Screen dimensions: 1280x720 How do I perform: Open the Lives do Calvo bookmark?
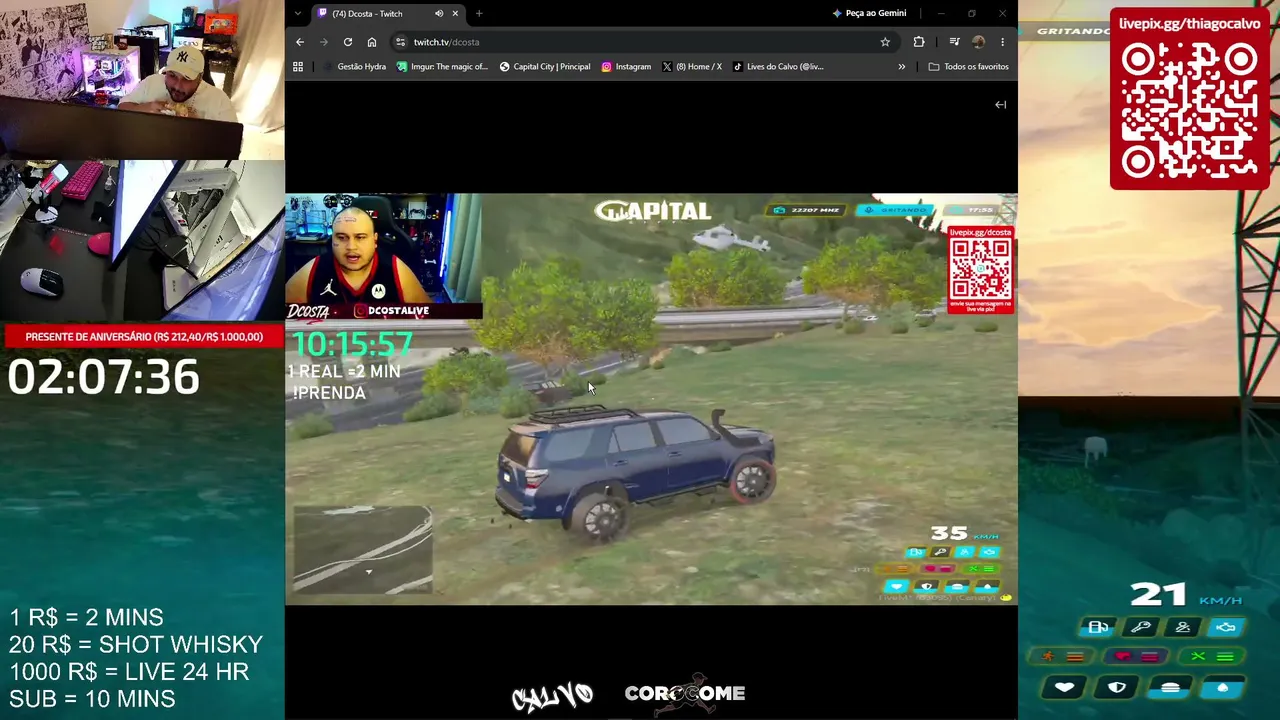(778, 67)
